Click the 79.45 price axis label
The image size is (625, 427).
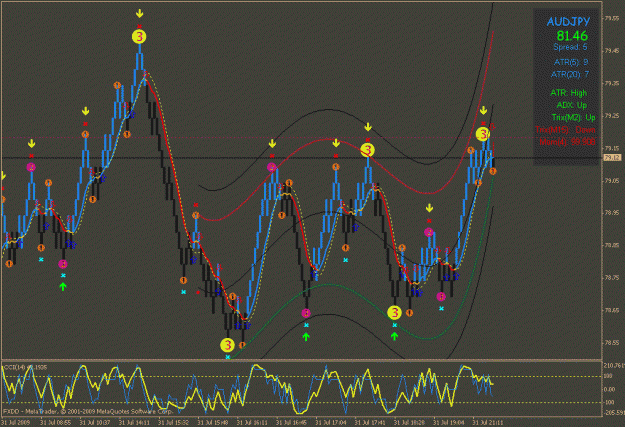click(x=612, y=51)
